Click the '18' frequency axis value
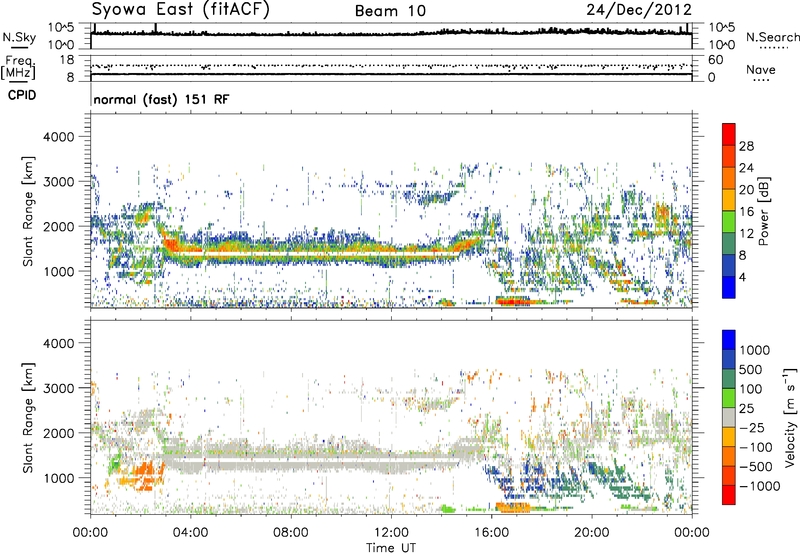This screenshot has height=554, width=800. [x=66, y=60]
